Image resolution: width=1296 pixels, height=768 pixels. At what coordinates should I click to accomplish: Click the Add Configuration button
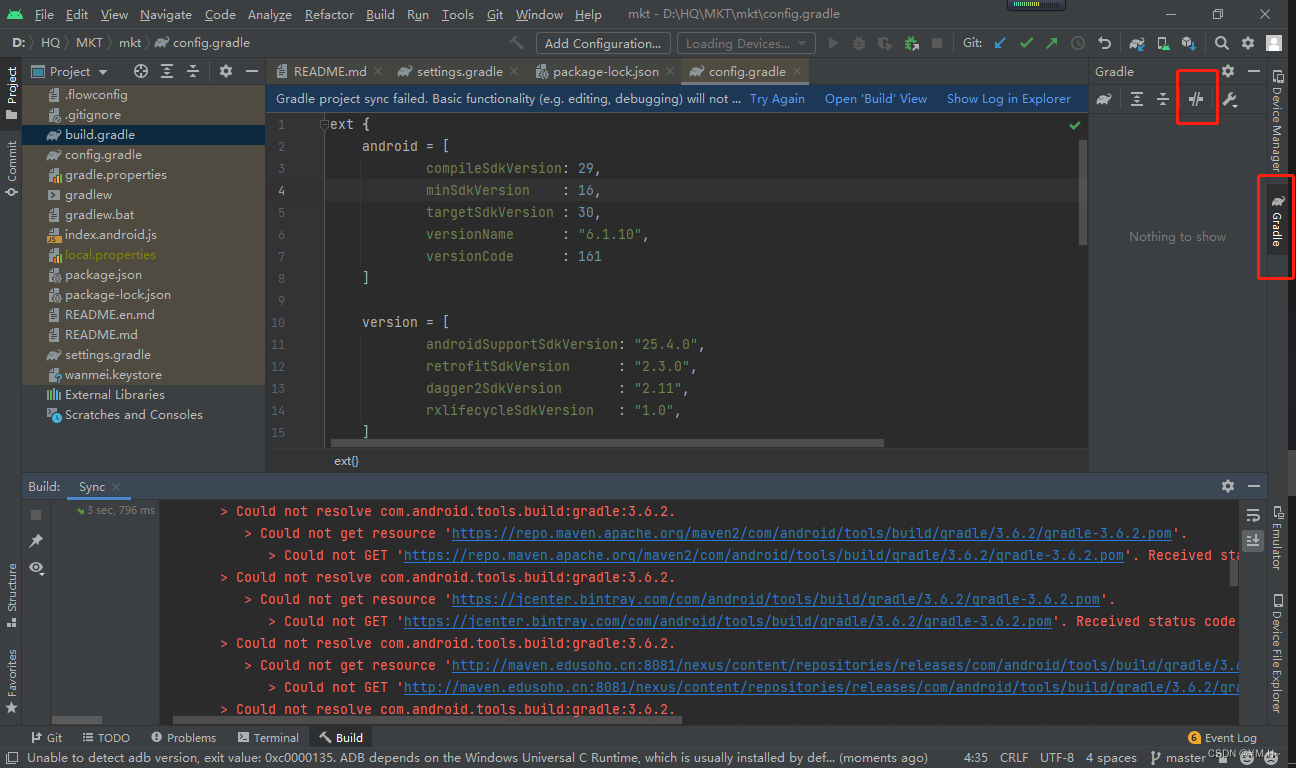pyautogui.click(x=602, y=43)
